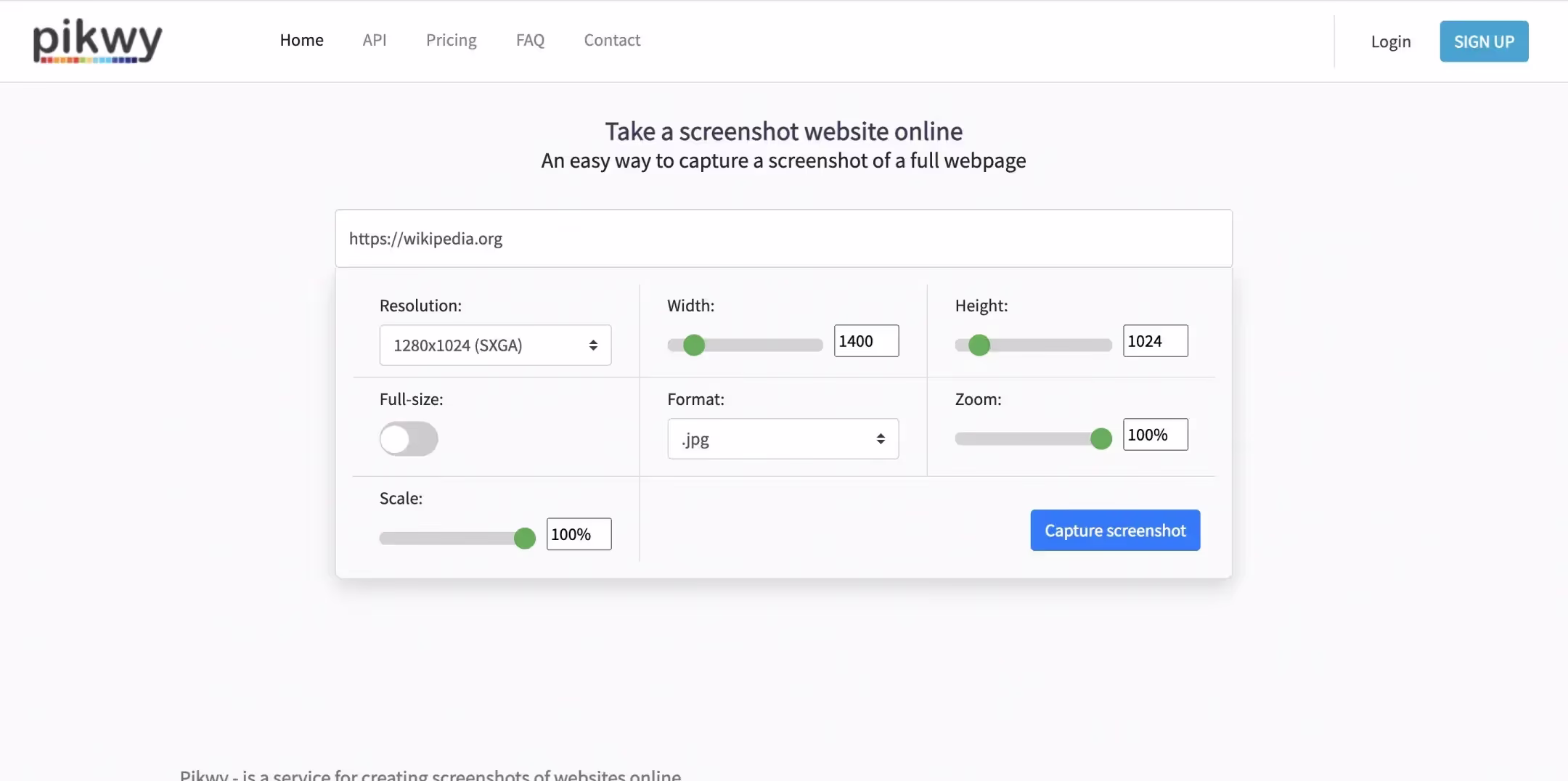
Task: Click the website URL input field
Action: [x=783, y=239]
